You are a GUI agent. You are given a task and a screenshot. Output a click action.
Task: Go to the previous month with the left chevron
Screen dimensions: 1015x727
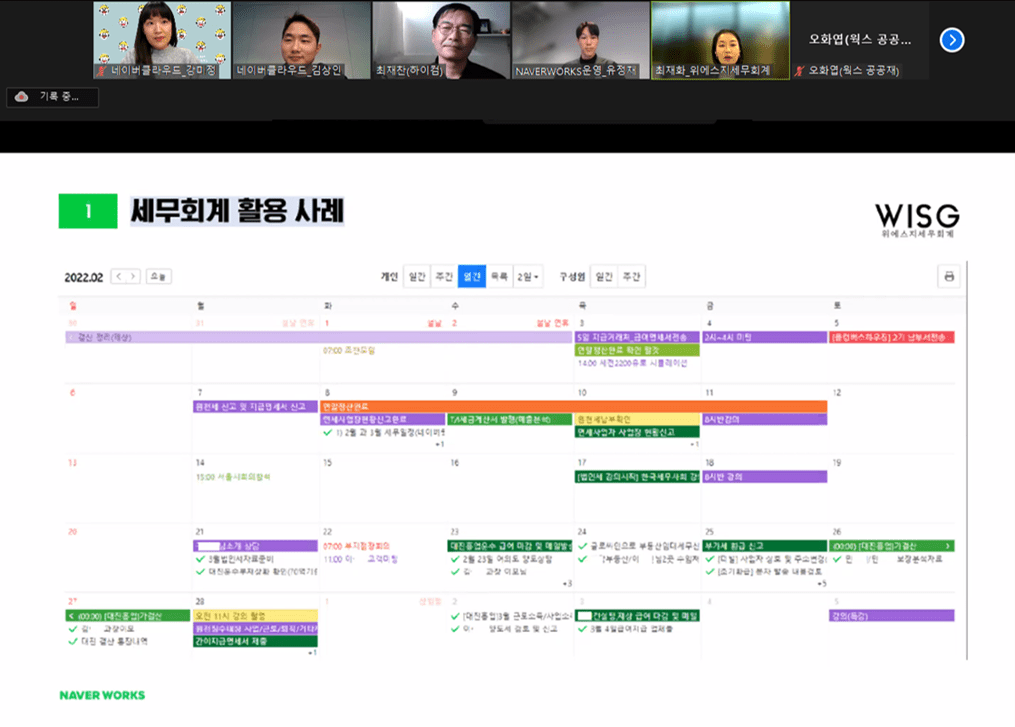118,276
